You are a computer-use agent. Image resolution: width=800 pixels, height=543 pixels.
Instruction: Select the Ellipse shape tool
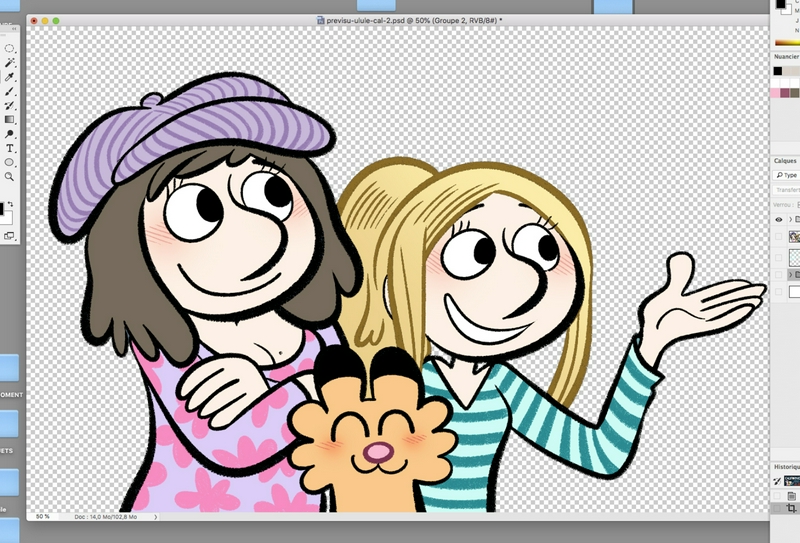pyautogui.click(x=10, y=162)
